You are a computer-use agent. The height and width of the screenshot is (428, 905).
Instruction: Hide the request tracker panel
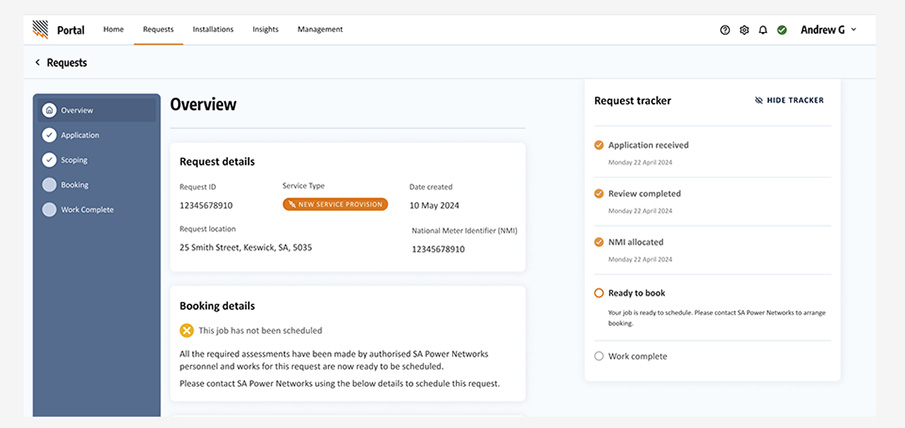tap(789, 100)
